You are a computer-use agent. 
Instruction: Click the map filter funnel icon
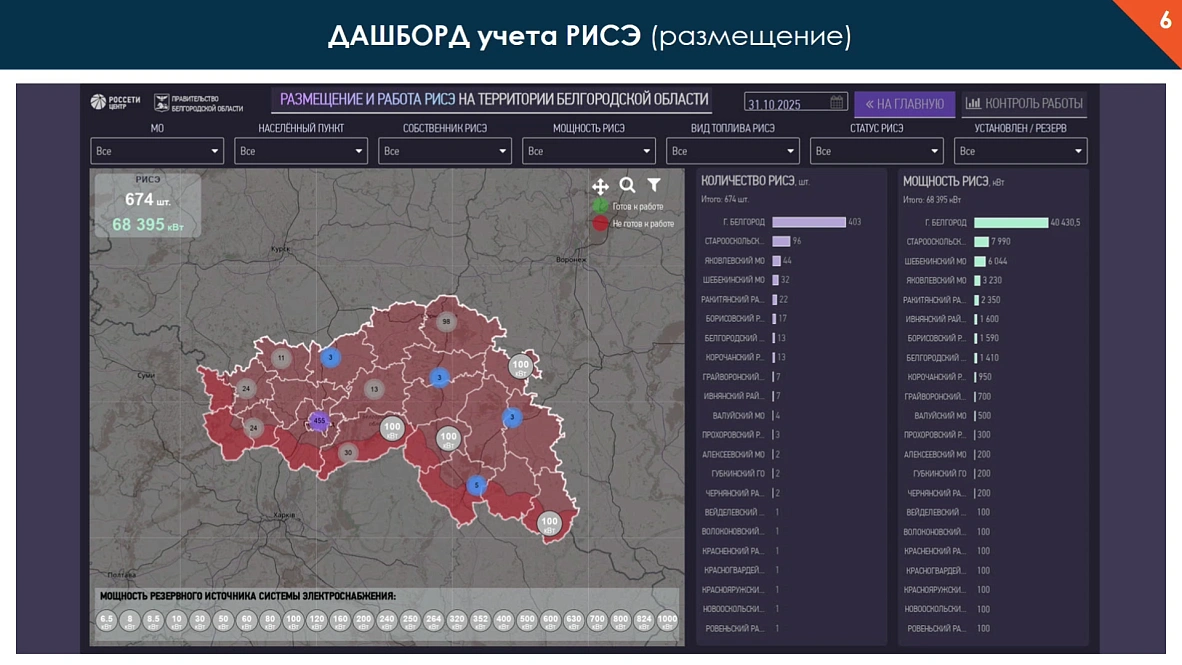coord(654,185)
